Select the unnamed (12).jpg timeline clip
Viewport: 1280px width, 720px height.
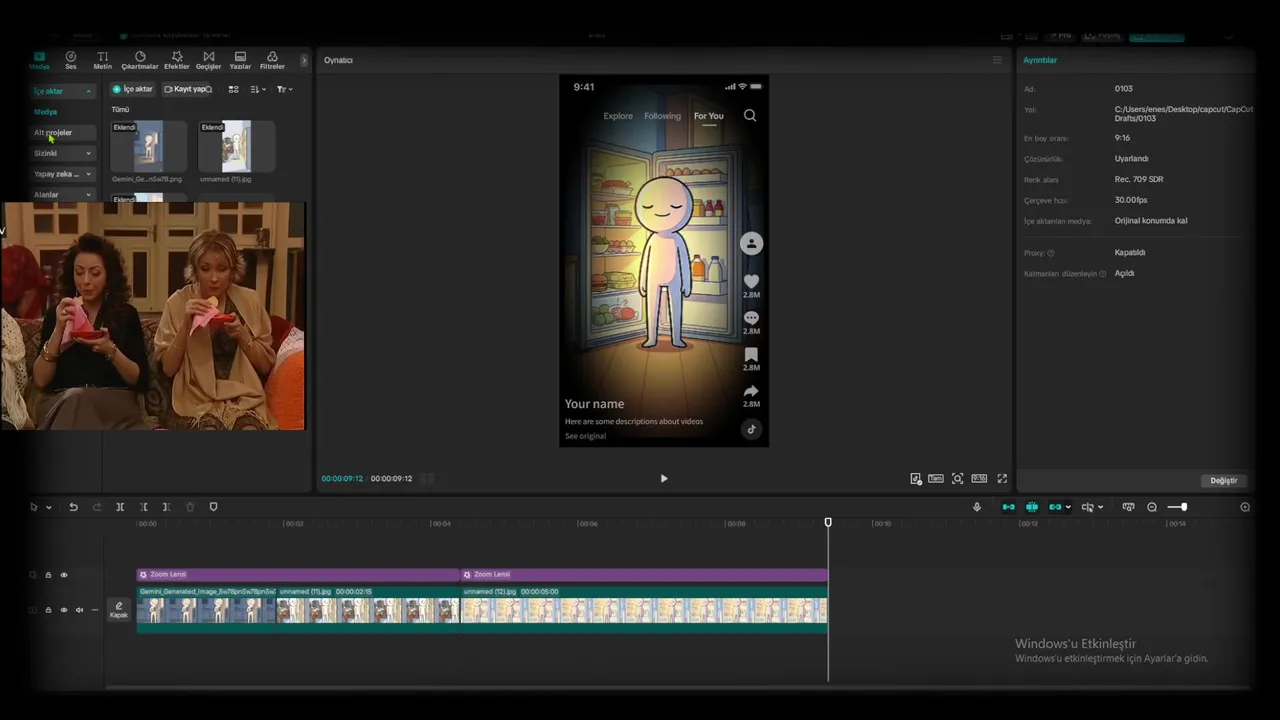tap(644, 609)
